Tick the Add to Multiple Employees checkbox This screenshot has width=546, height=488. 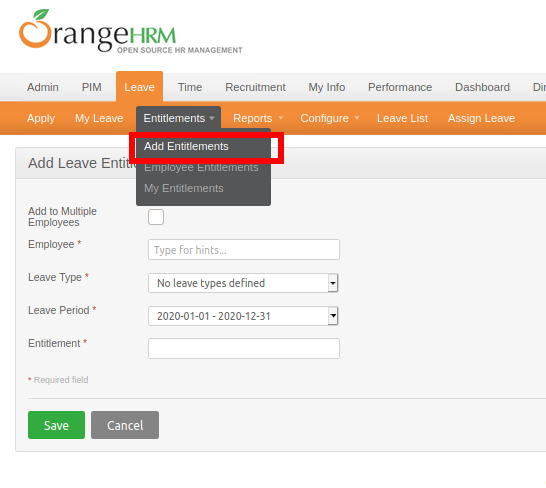pyautogui.click(x=156, y=217)
